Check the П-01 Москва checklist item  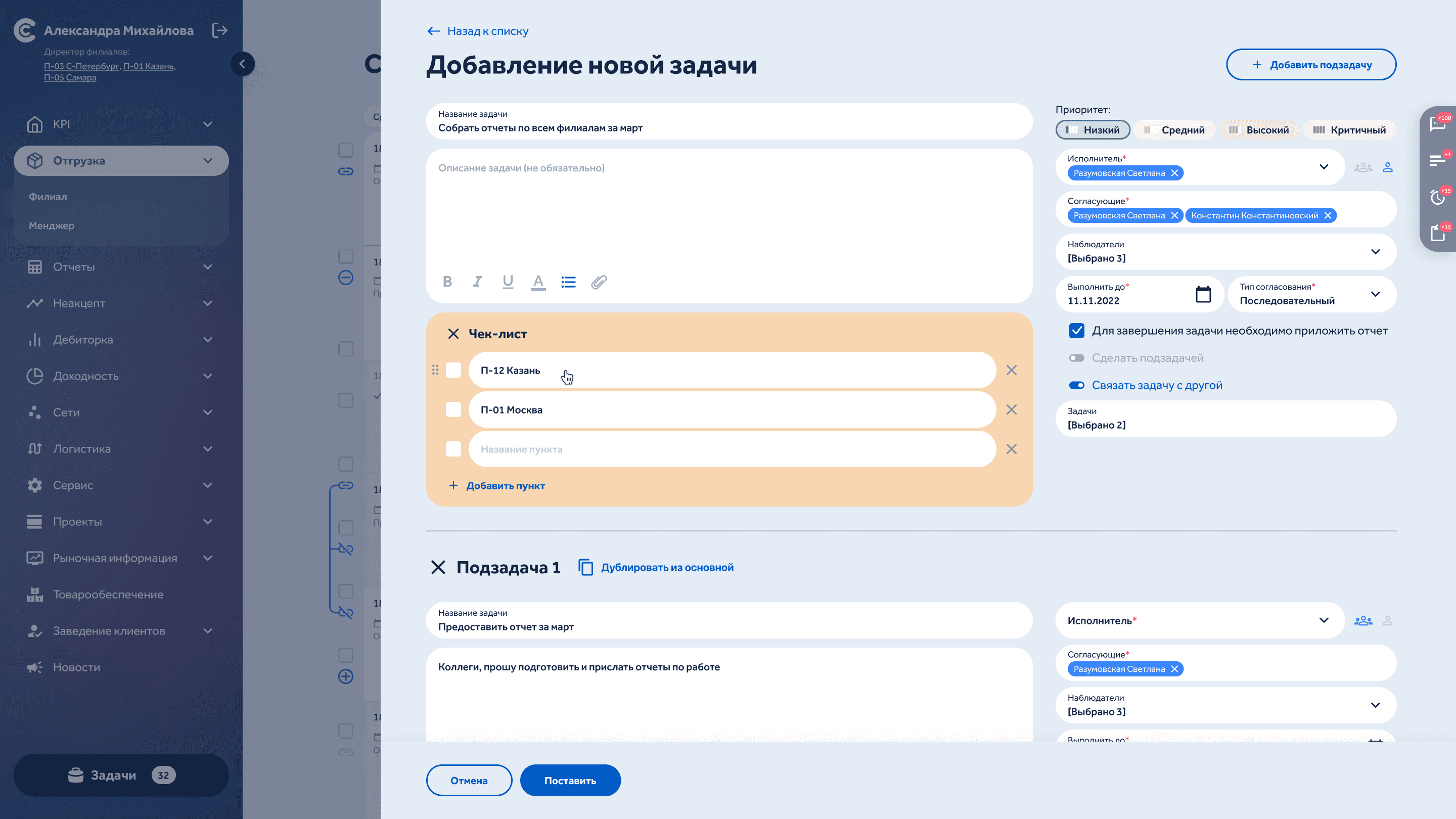click(453, 410)
